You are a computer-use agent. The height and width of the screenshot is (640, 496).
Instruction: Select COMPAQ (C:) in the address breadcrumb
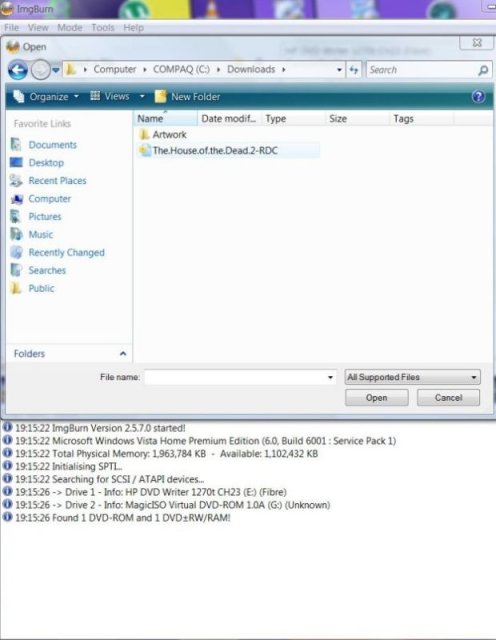coord(181,69)
